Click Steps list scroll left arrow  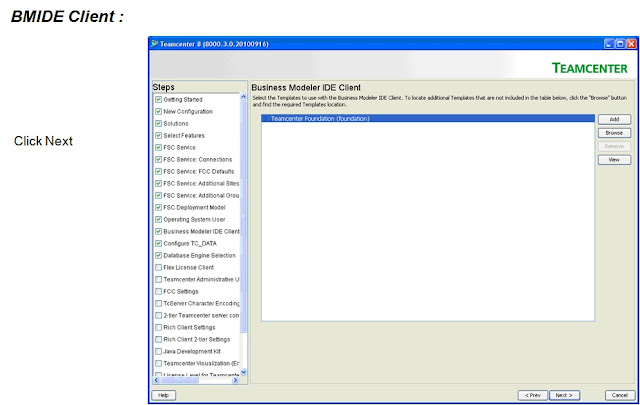(x=156, y=380)
